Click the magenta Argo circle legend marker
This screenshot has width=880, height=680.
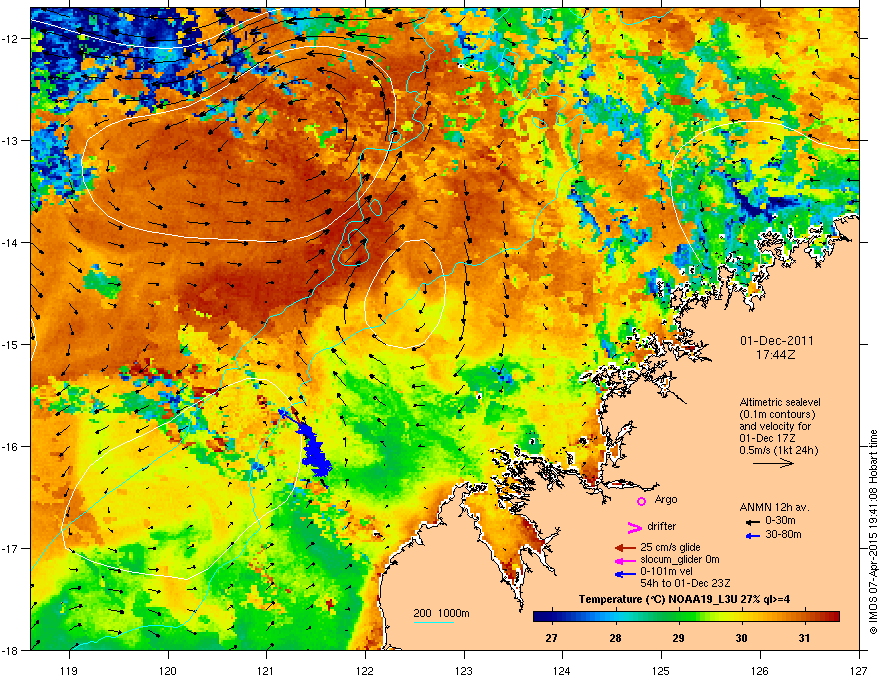coord(641,501)
